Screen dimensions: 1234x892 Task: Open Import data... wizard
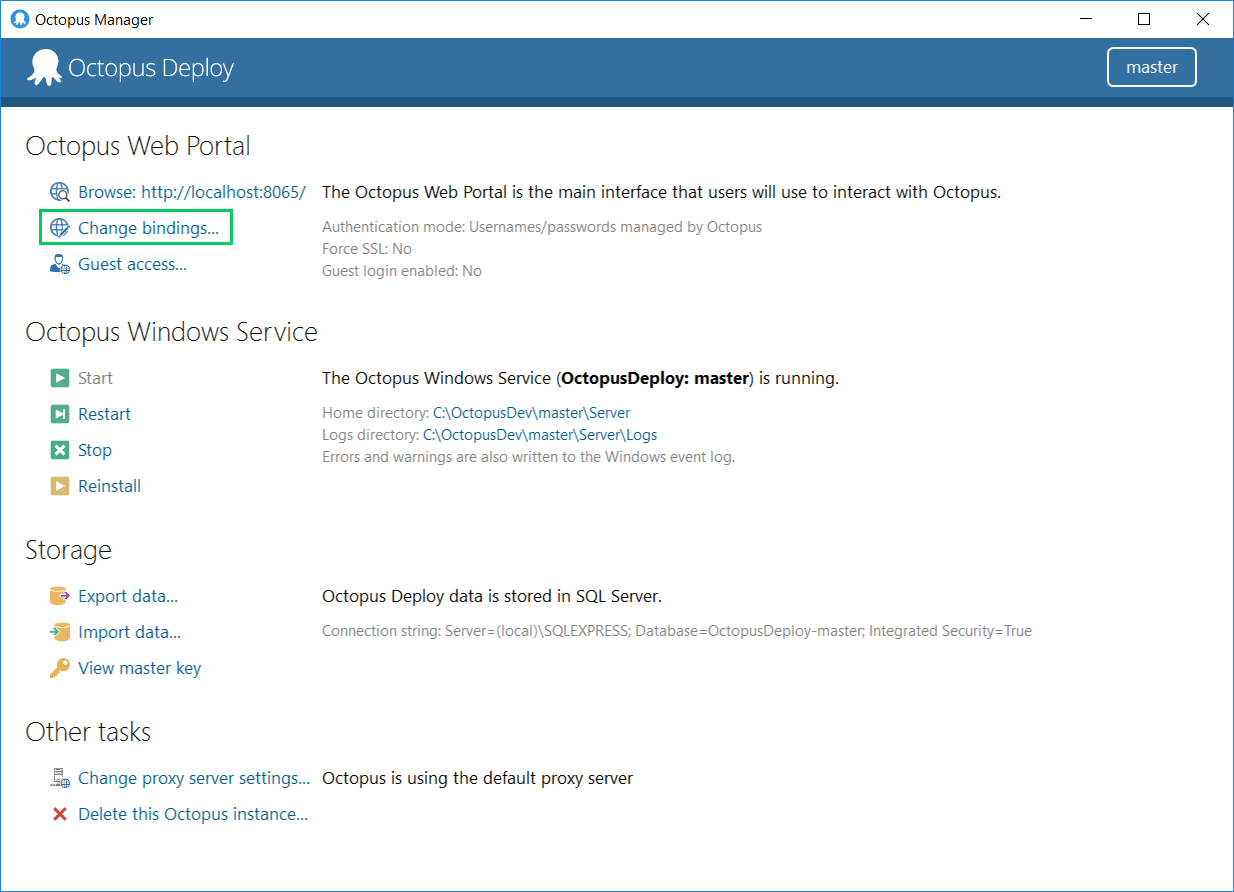click(129, 632)
